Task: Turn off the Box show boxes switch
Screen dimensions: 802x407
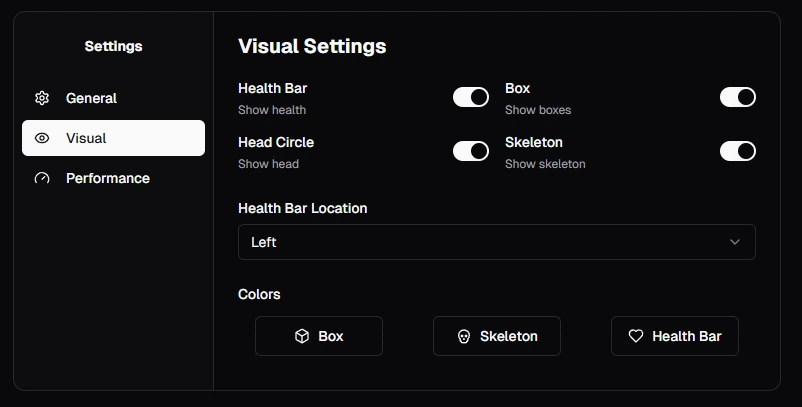Action: (x=738, y=97)
